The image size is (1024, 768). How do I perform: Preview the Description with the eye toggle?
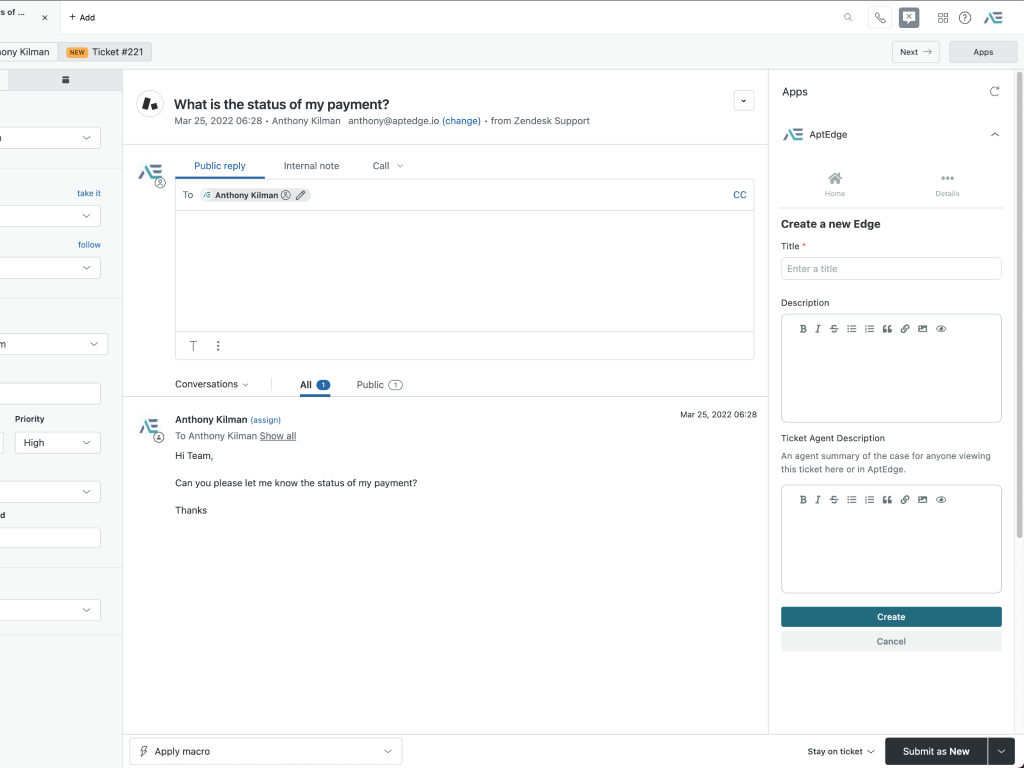click(940, 328)
